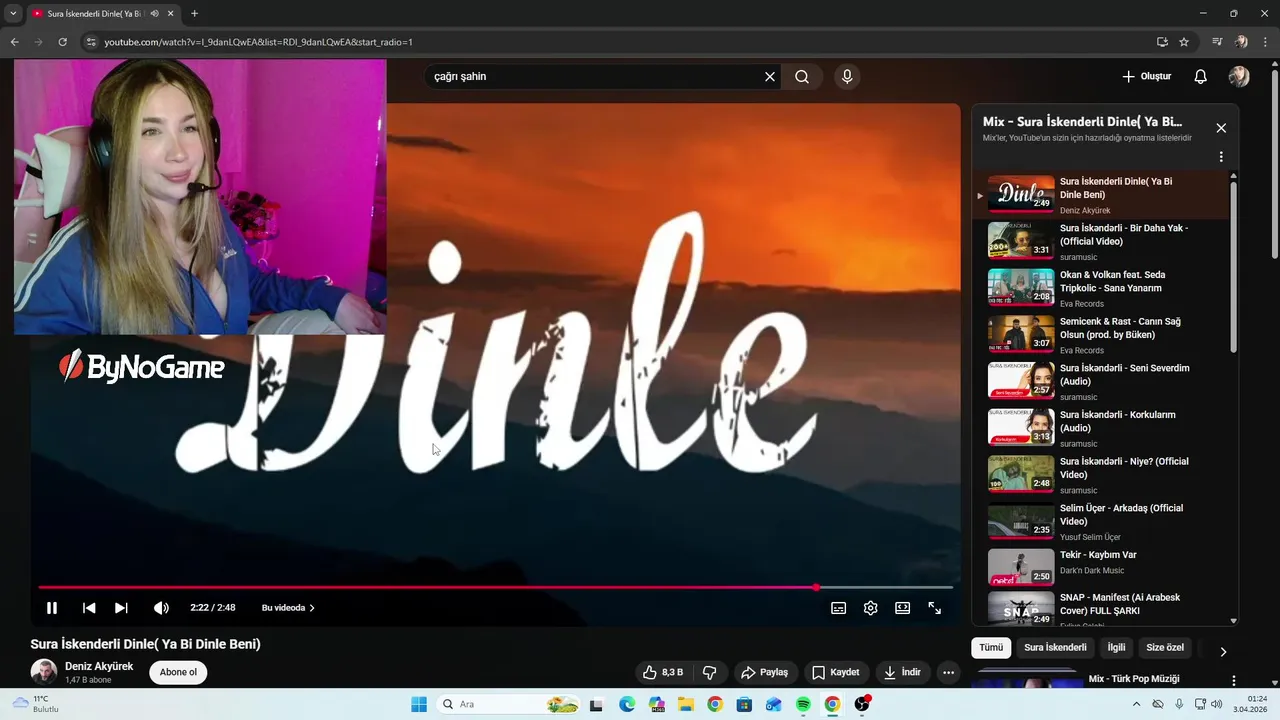Click the progress bar scrubber handle
The height and width of the screenshot is (720, 1280).
pos(816,587)
